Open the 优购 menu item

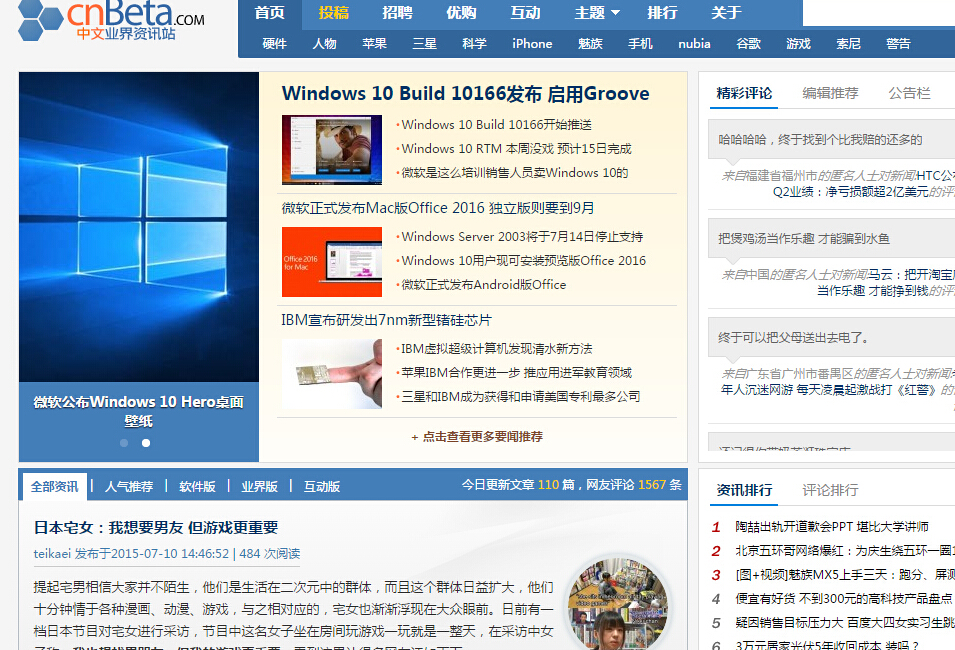click(x=462, y=13)
